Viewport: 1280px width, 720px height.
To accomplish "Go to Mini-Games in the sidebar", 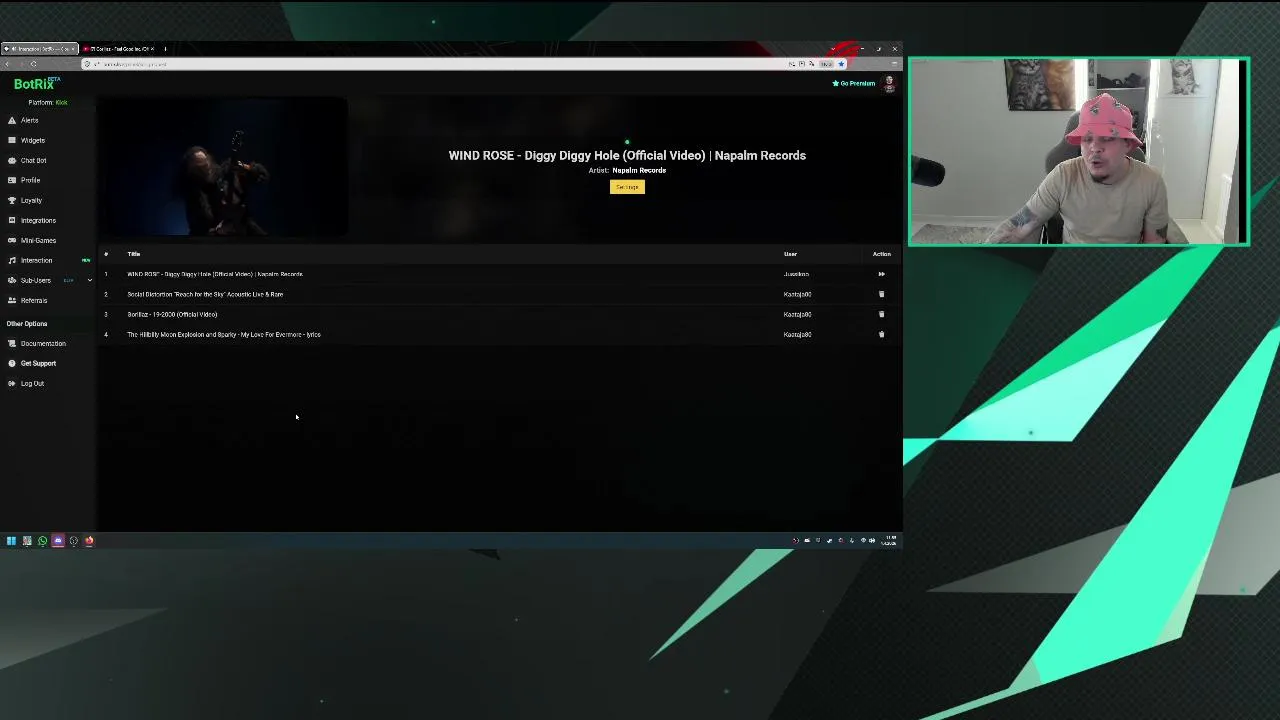I will pos(39,240).
